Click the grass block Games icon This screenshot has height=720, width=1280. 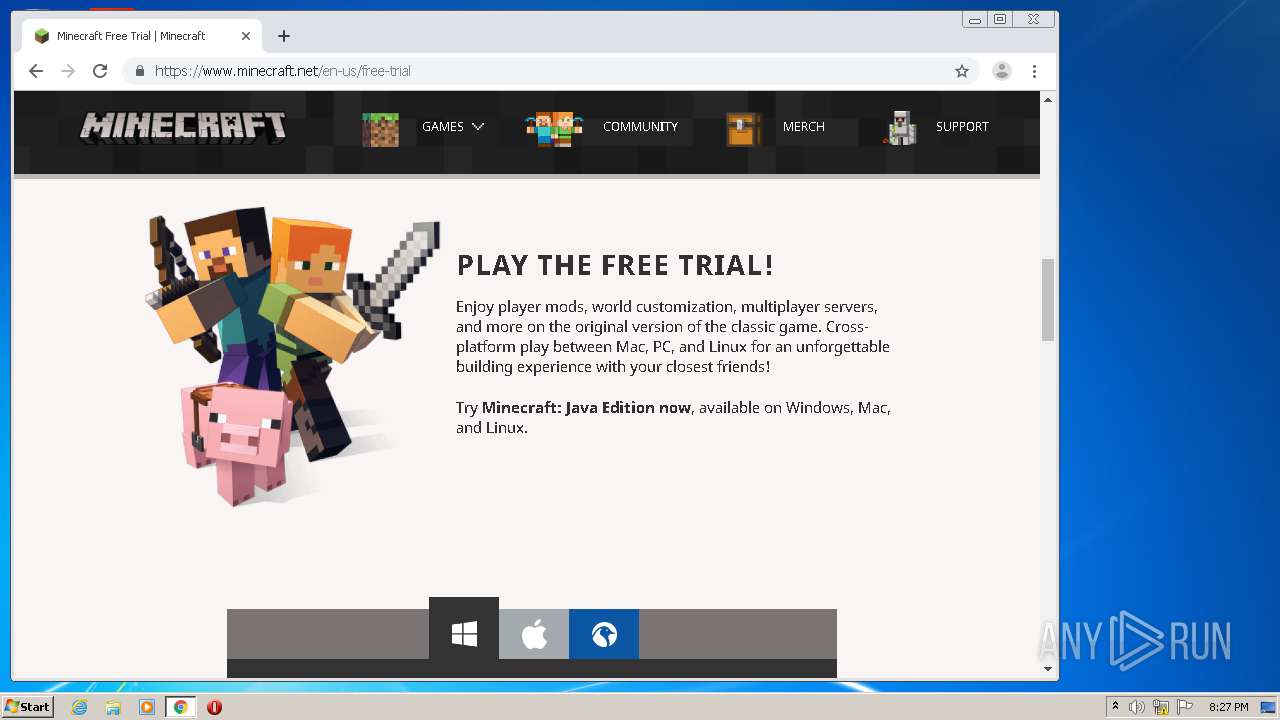(380, 129)
